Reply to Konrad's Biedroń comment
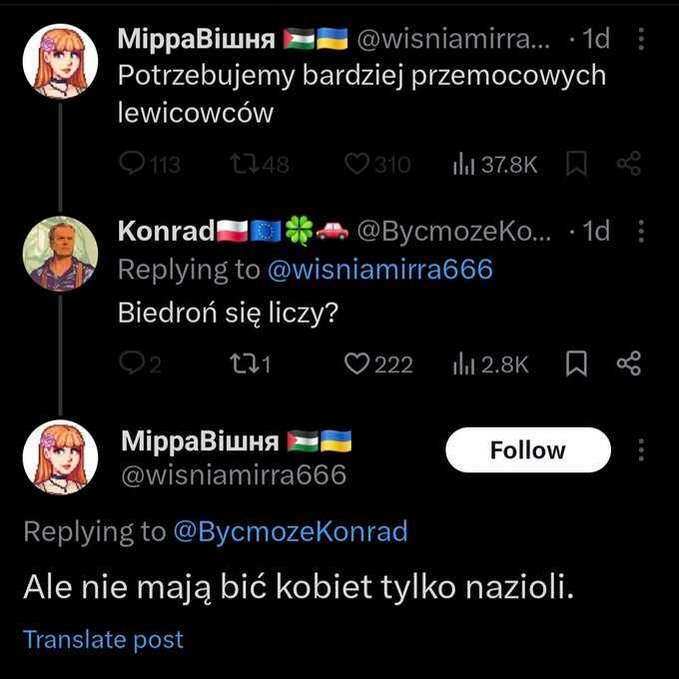Viewport: 679px width, 679px height. [140, 363]
